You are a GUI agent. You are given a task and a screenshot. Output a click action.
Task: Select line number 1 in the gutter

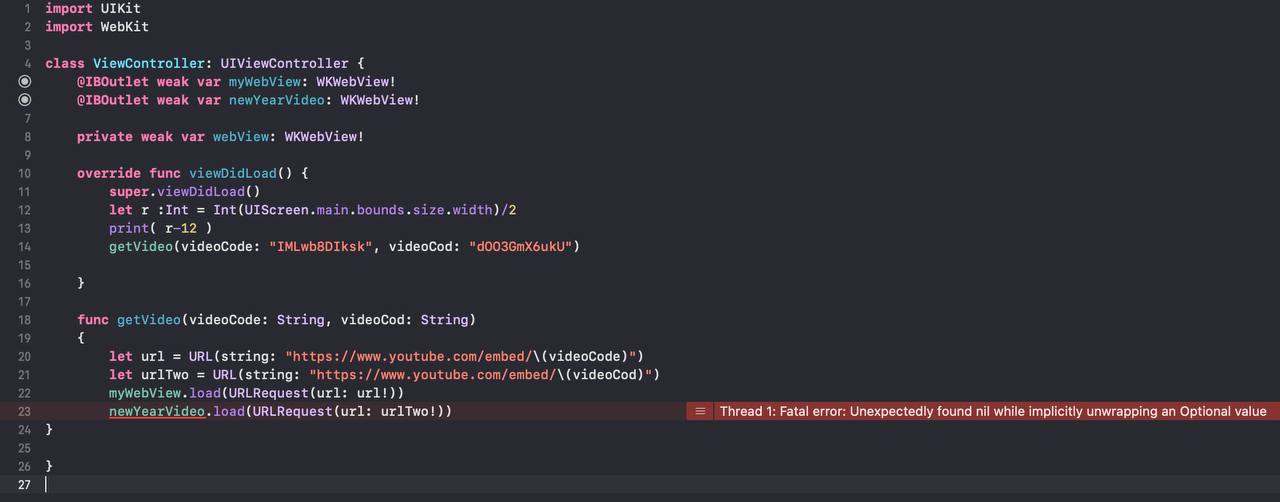click(27, 8)
